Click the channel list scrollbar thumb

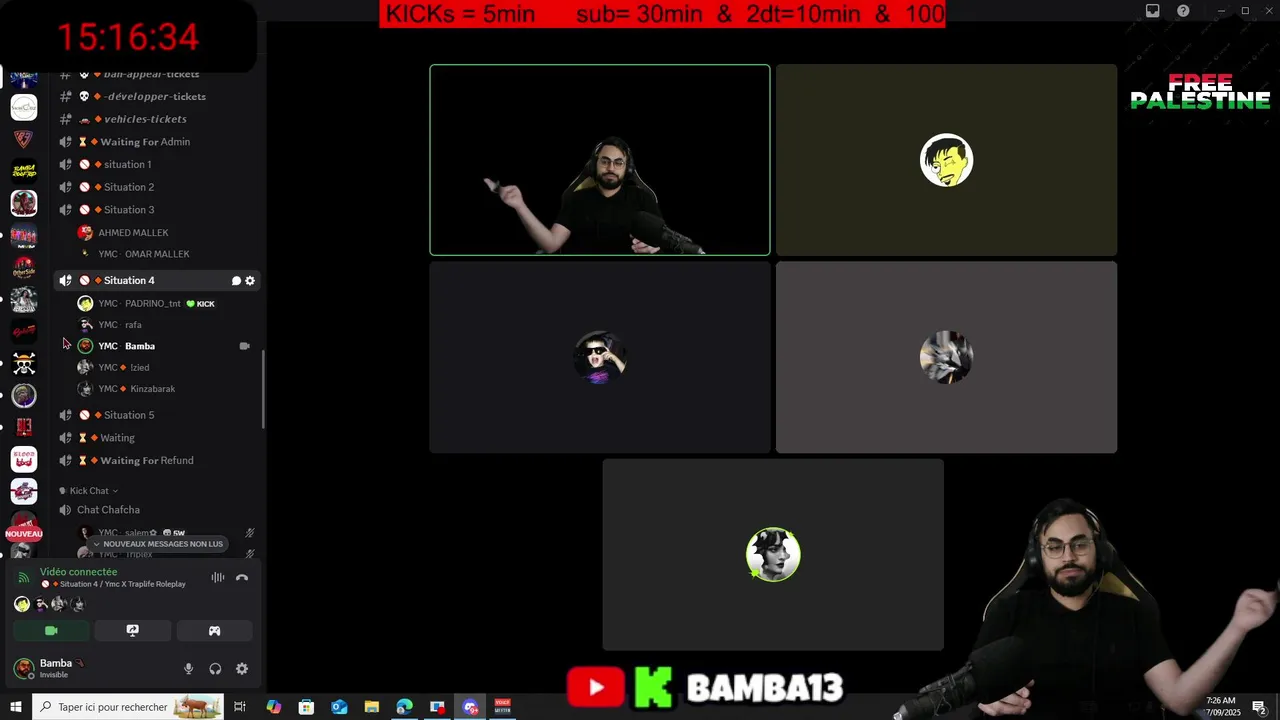point(264,390)
